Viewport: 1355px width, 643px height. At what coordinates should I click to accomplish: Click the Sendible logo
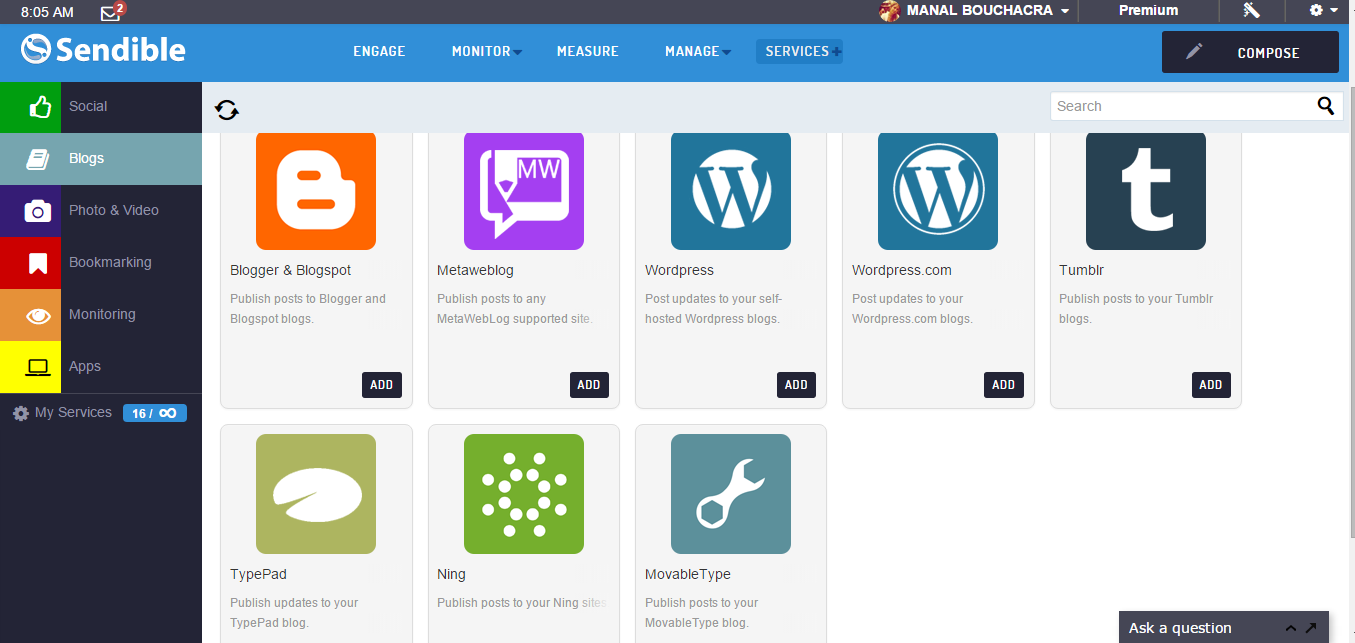pyautogui.click(x=103, y=49)
